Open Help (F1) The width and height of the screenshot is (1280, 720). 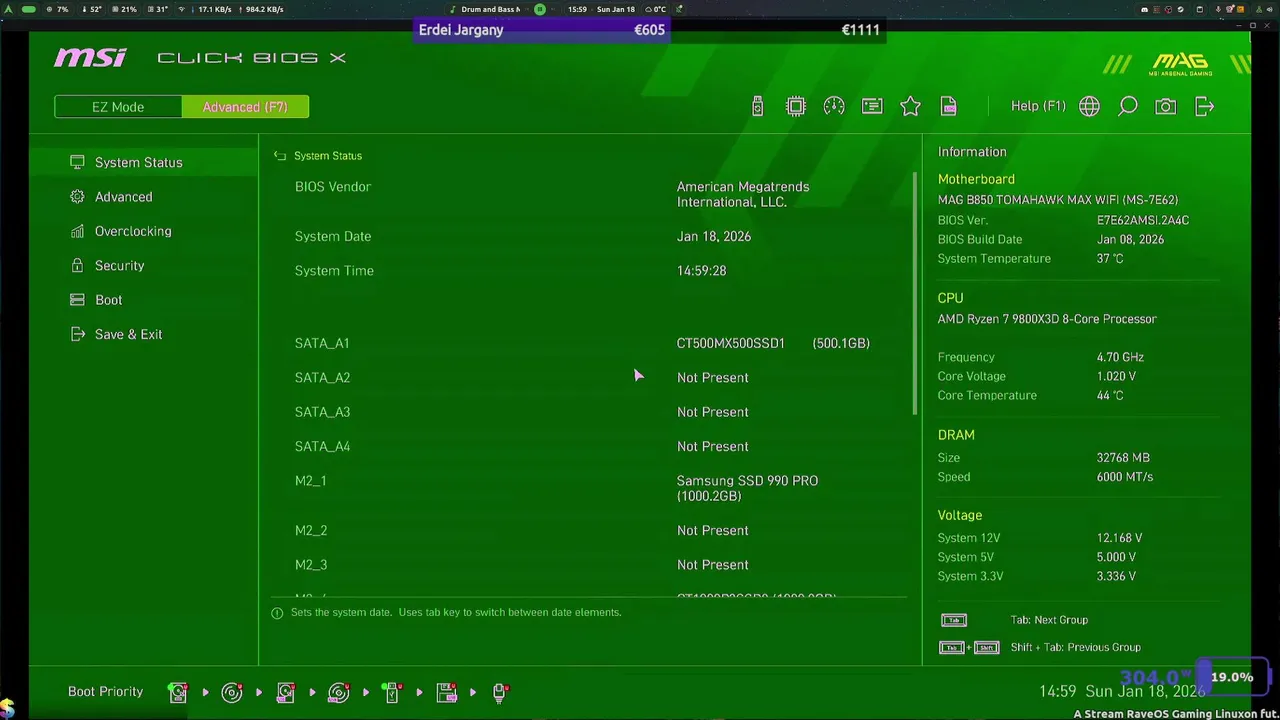(1038, 106)
